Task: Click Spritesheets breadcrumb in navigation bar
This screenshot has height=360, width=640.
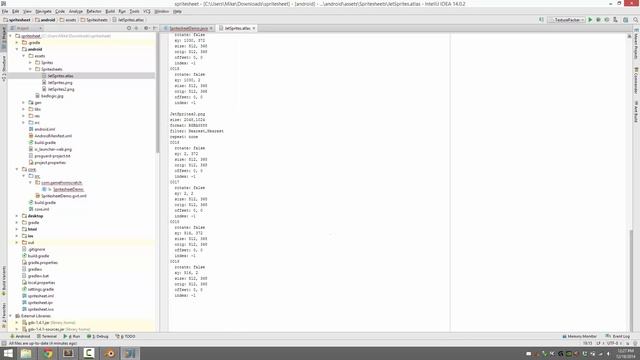Action: pyautogui.click(x=94, y=20)
